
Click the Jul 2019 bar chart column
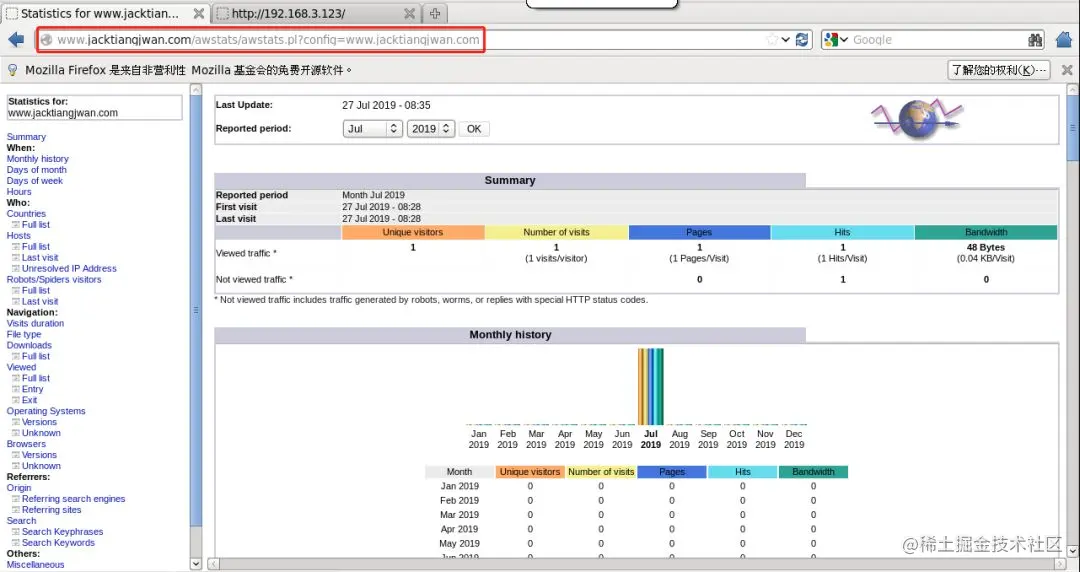pos(650,387)
